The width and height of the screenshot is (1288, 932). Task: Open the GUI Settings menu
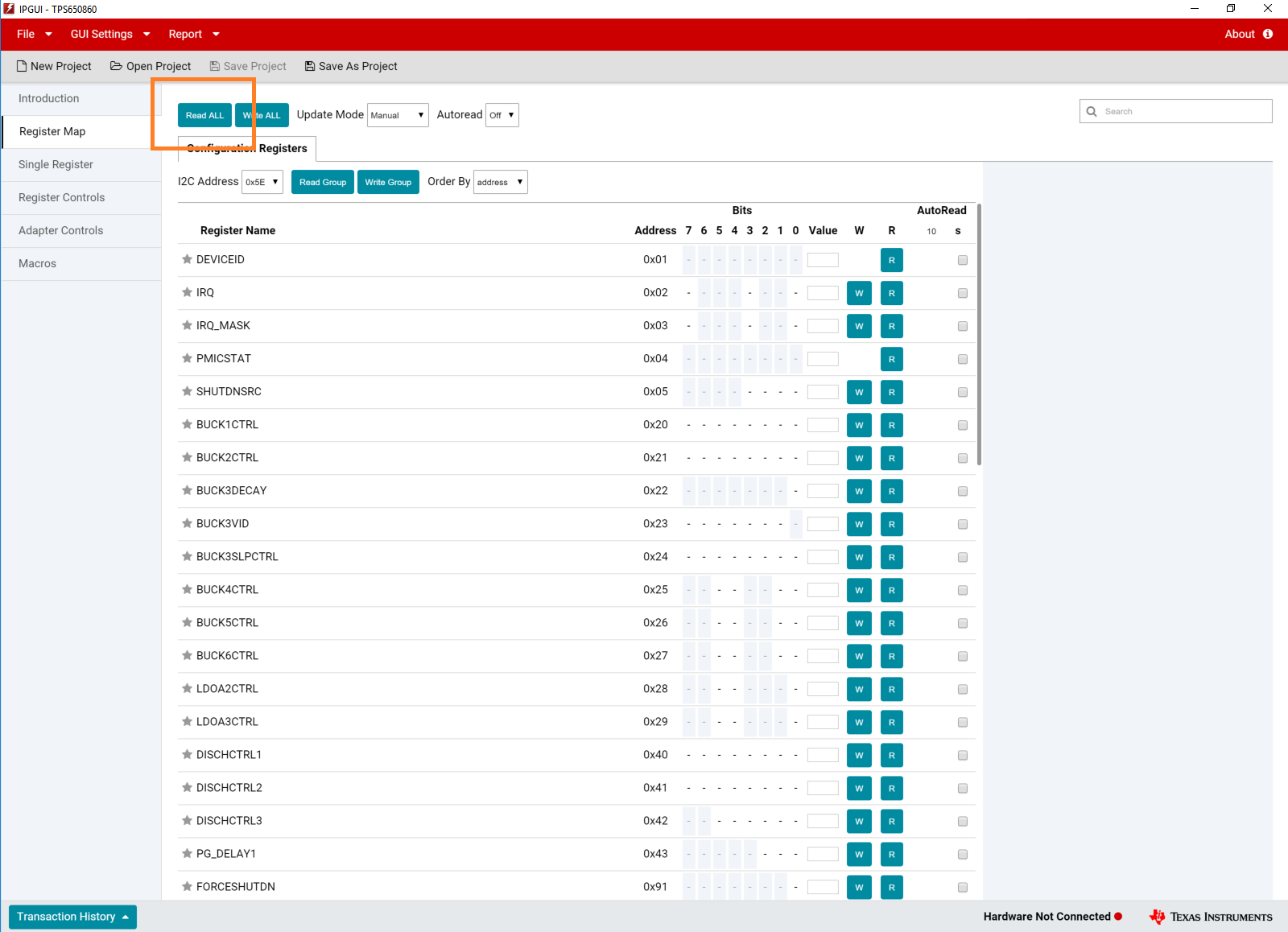(x=110, y=34)
